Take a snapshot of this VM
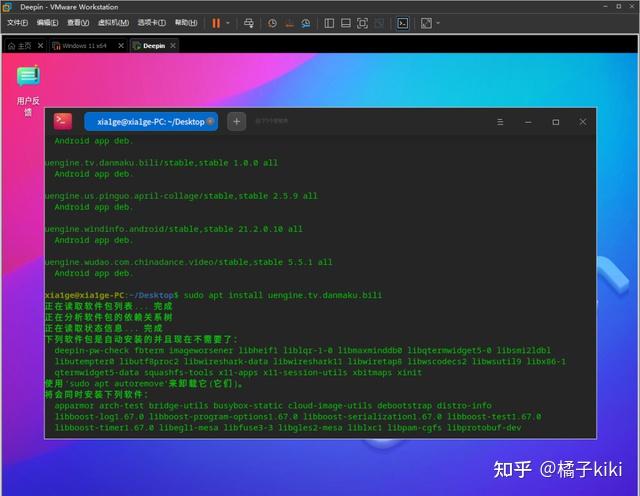The width and height of the screenshot is (640, 496). click(272, 23)
